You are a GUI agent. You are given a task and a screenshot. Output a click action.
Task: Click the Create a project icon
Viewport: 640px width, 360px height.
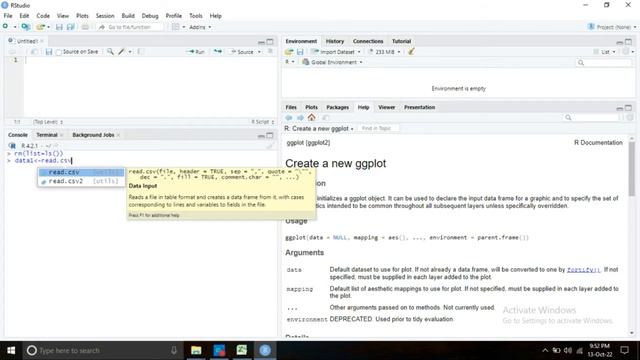point(25,27)
